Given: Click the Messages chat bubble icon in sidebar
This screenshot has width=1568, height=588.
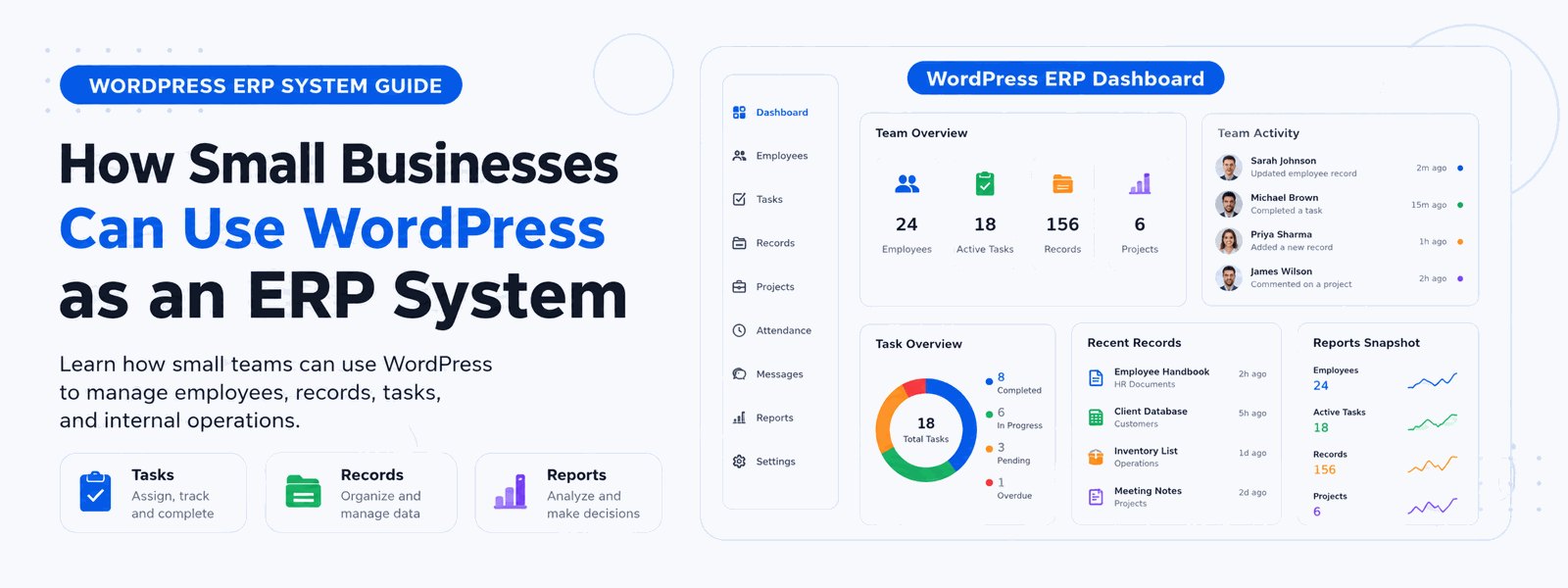Looking at the screenshot, I should 740,374.
